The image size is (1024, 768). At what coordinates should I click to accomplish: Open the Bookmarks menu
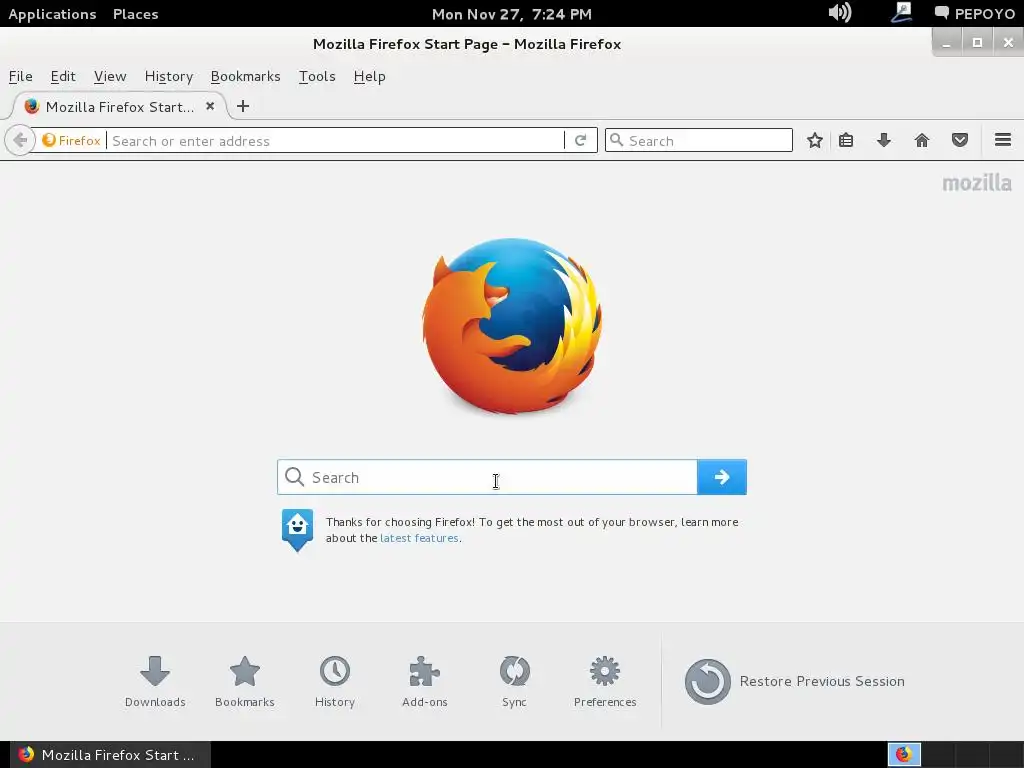point(246,76)
